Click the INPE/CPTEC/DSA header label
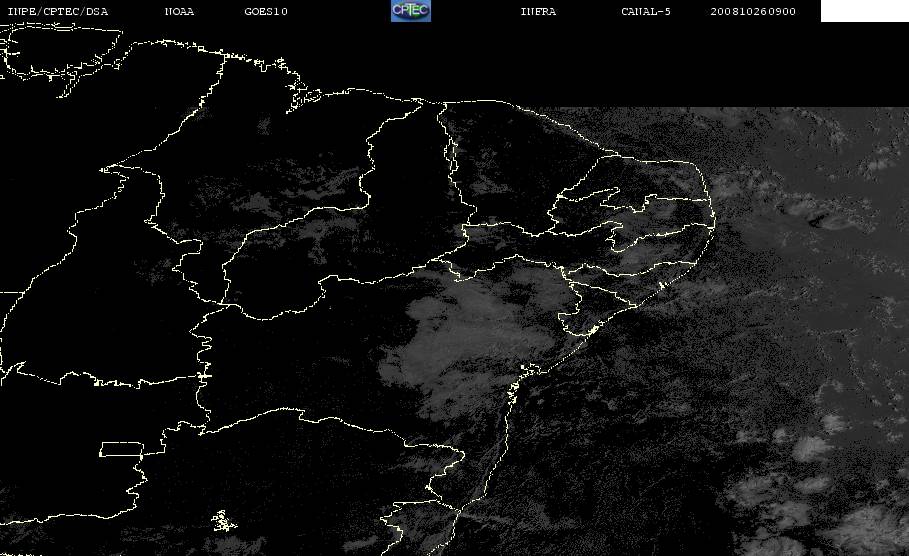909x556 pixels. 57,12
